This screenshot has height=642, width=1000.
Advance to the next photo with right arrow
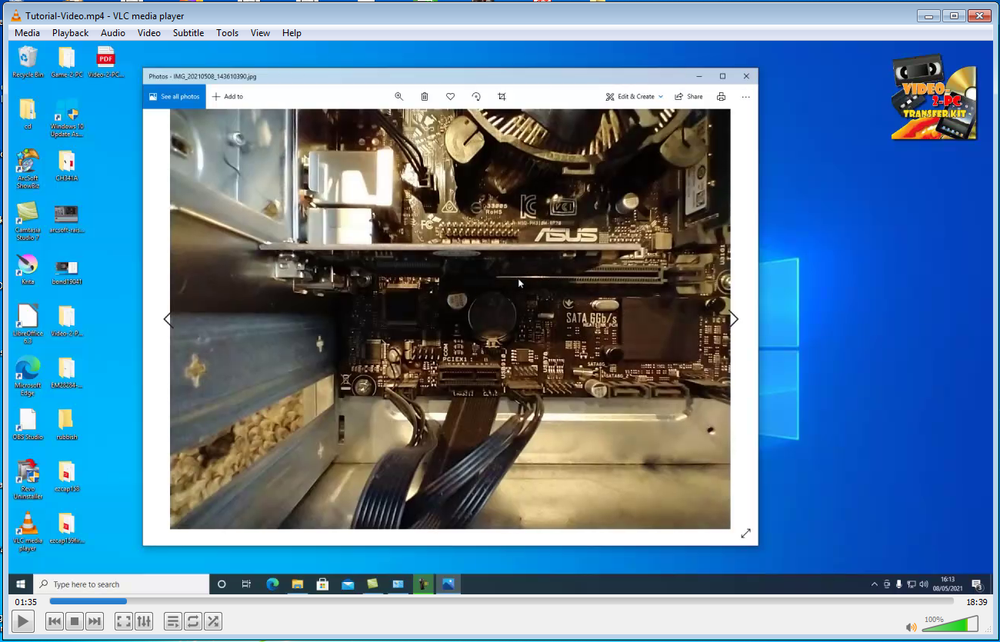tap(733, 319)
